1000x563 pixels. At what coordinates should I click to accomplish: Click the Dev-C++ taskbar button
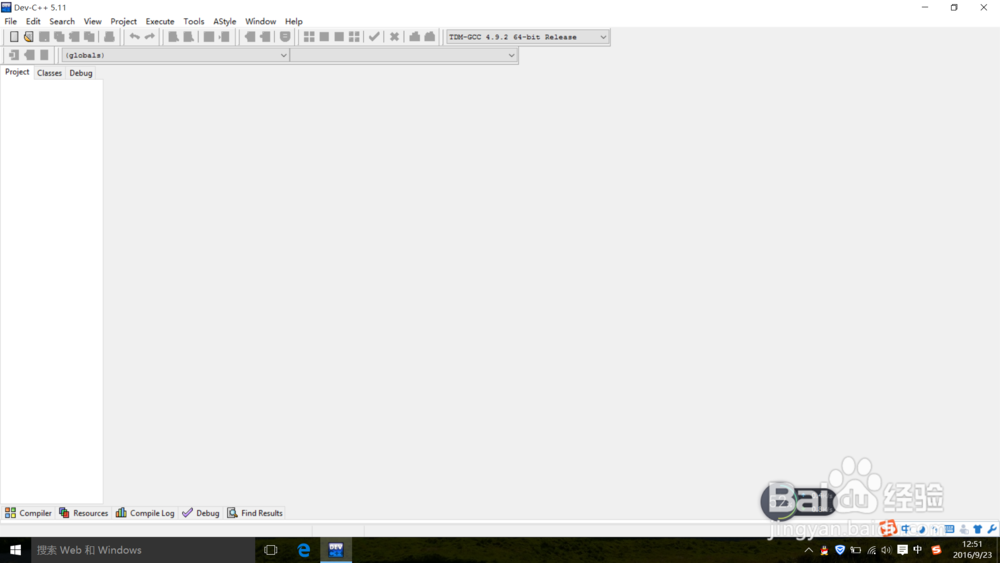pyautogui.click(x=336, y=550)
